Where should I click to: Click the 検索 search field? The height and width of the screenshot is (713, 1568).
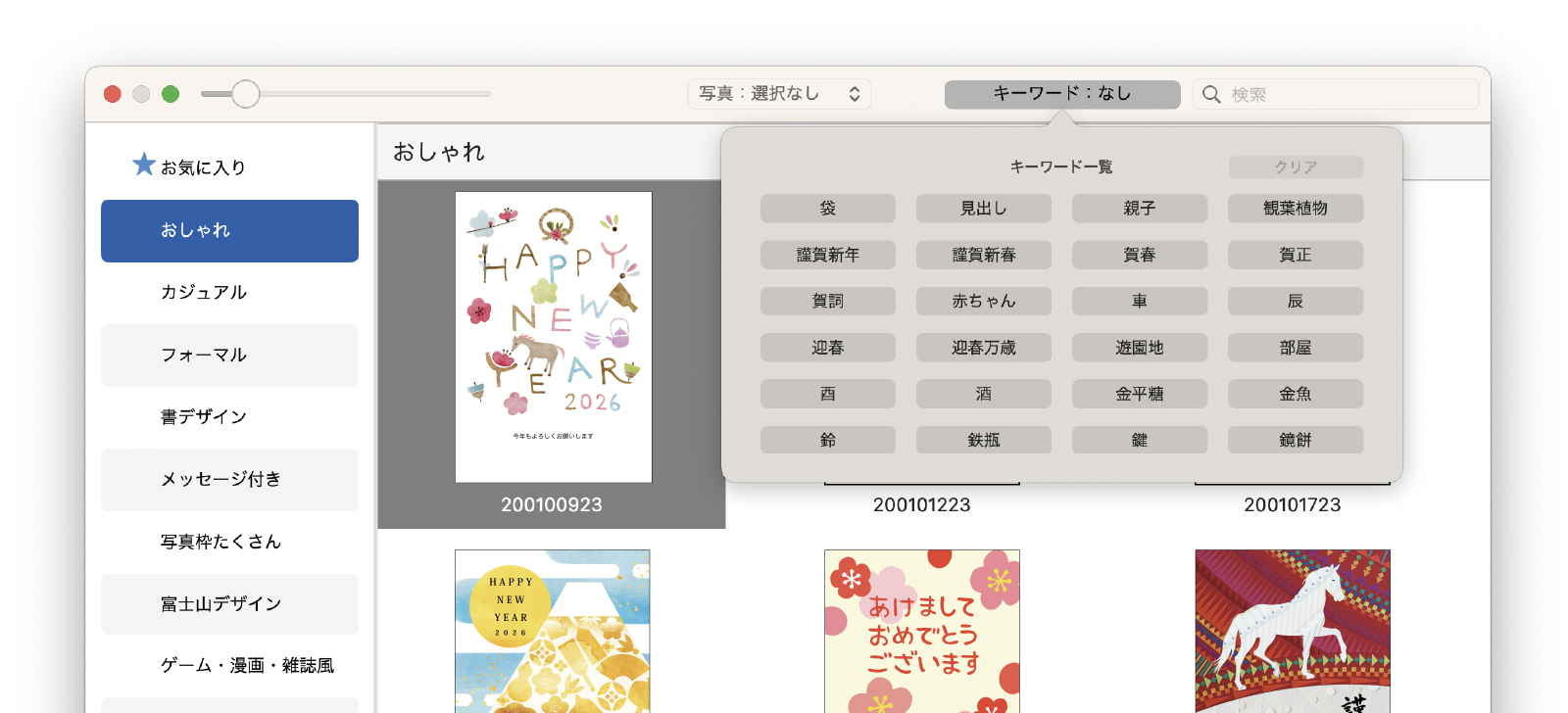(x=1336, y=94)
